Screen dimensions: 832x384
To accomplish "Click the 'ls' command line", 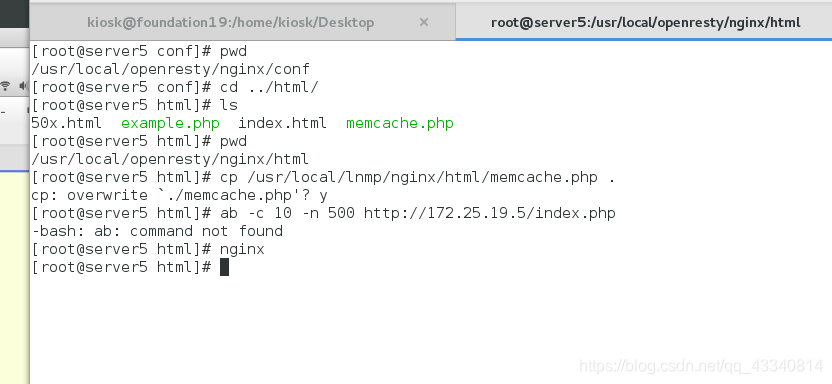I will [134, 105].
